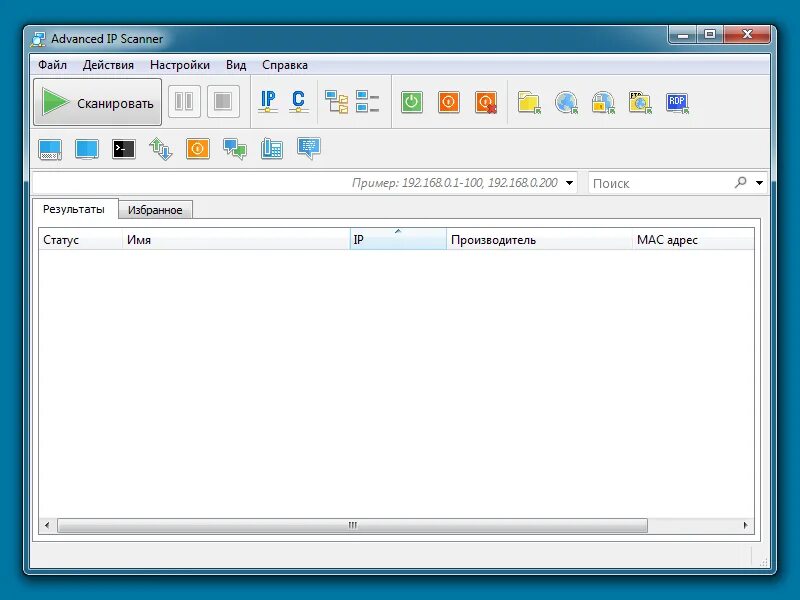Switch to the Результаты tab
The width and height of the screenshot is (800, 600).
[74, 209]
